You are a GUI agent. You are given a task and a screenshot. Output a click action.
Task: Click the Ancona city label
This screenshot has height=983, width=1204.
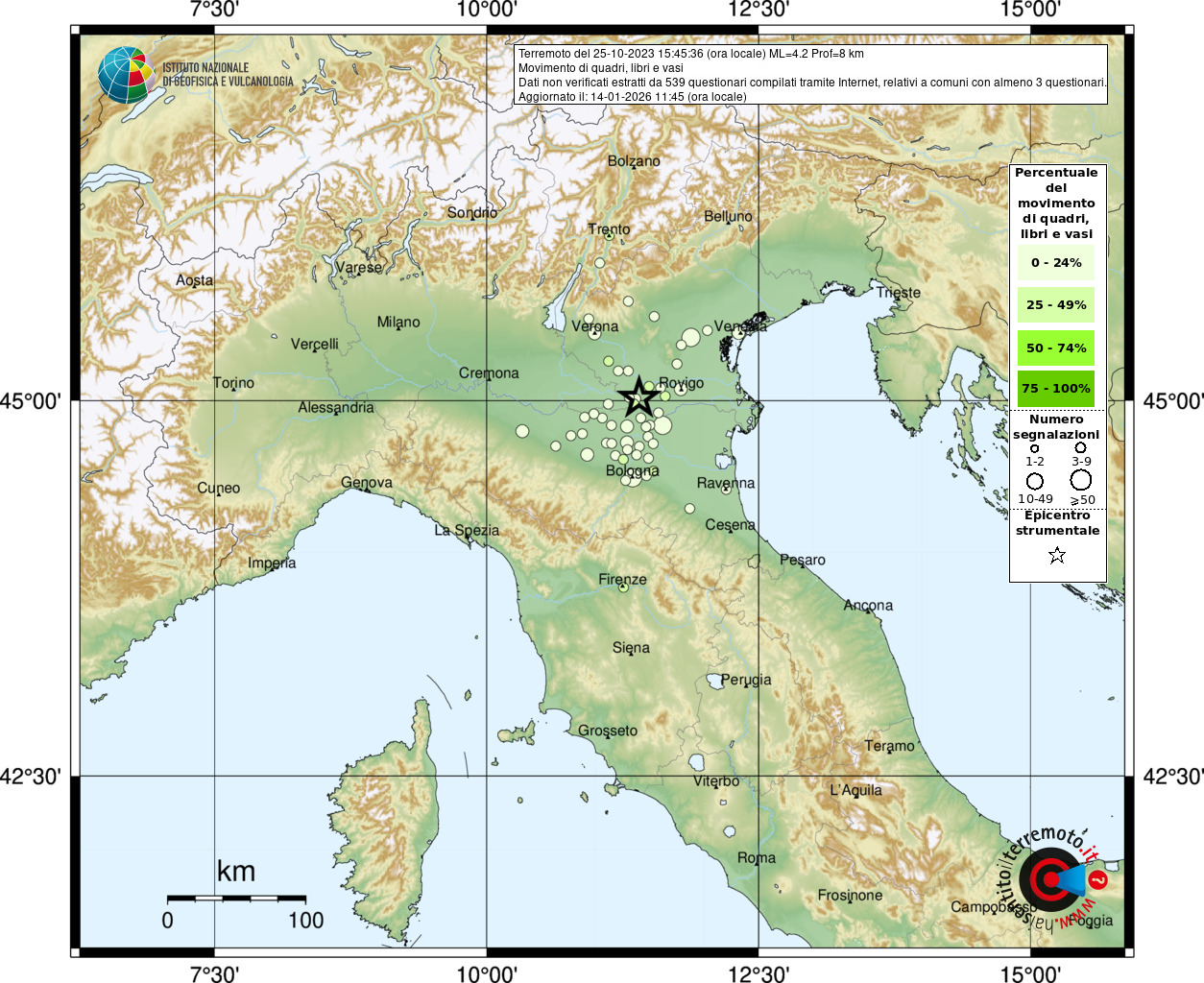[x=868, y=605]
